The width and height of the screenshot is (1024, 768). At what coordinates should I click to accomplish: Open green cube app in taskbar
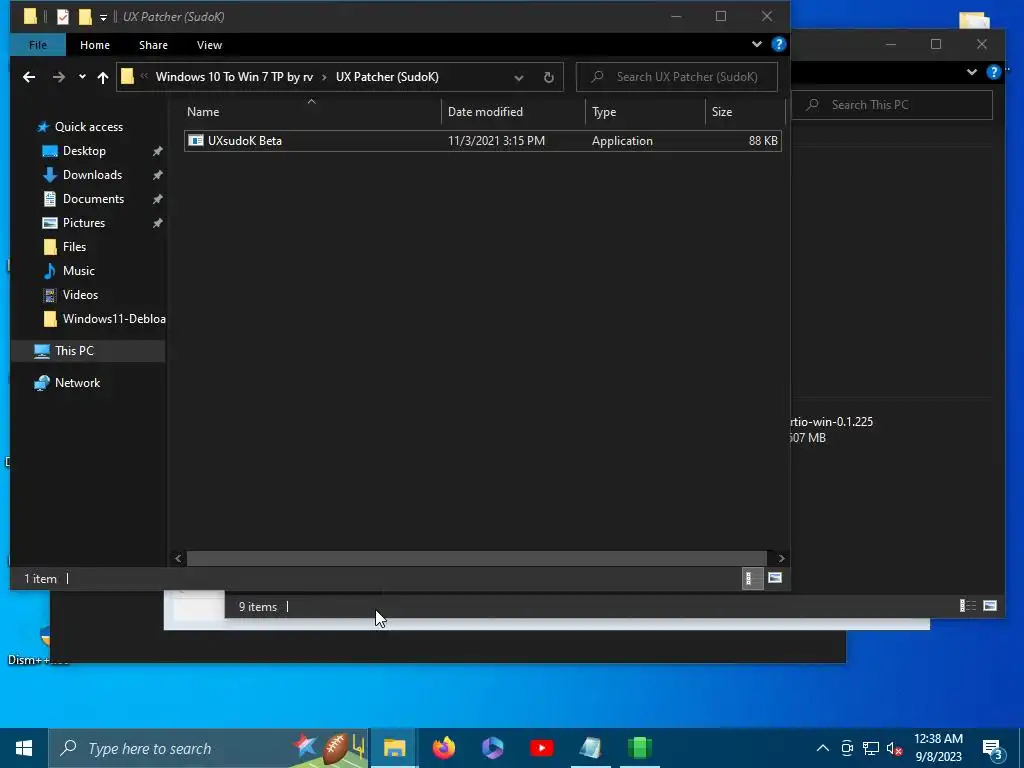click(639, 748)
